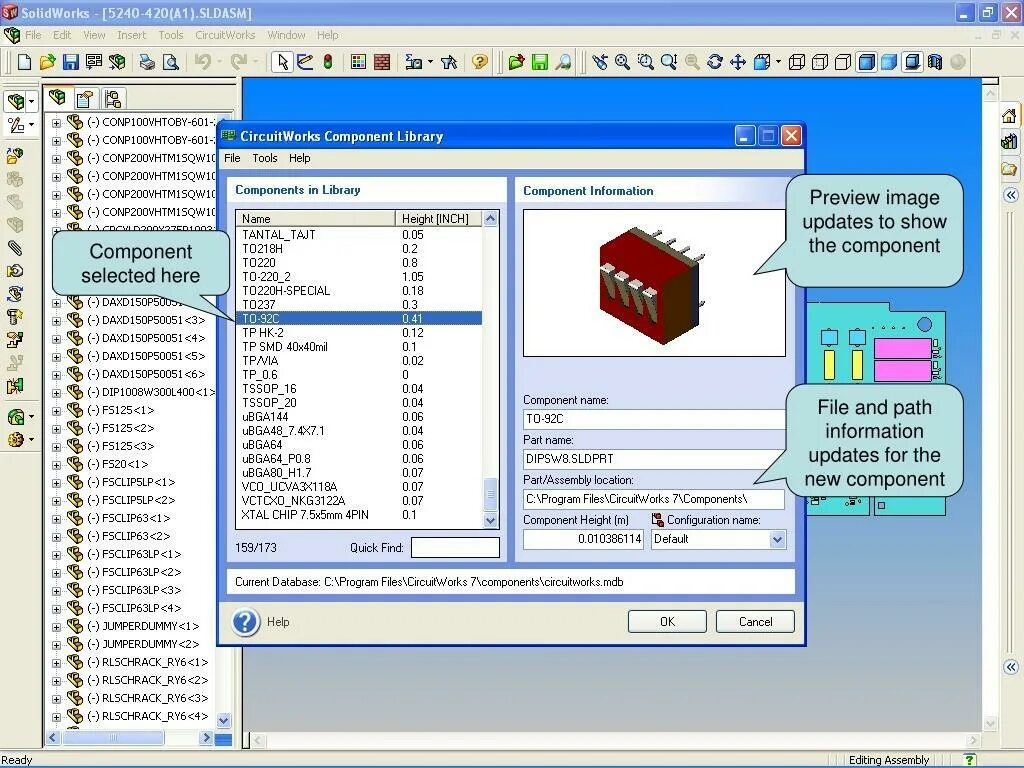Click the Rebuild traffic light icon
The width and height of the screenshot is (1024, 768).
(328, 62)
